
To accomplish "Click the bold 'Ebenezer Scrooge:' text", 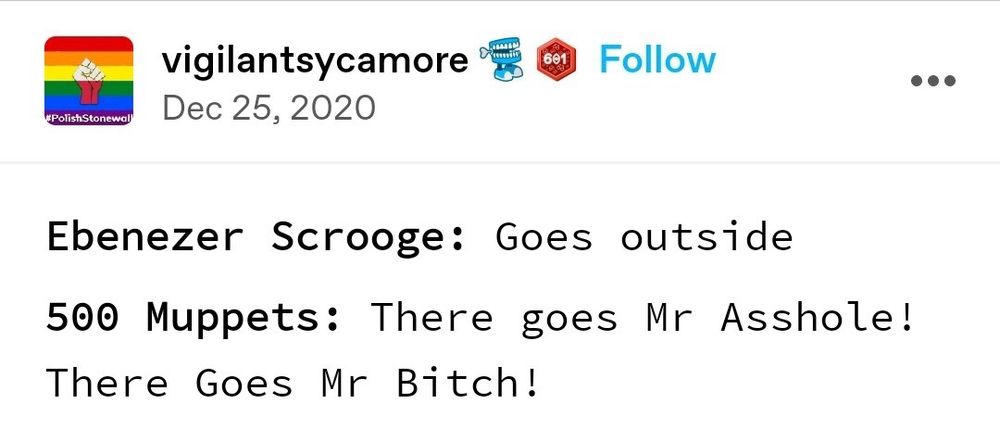I will click(x=256, y=238).
